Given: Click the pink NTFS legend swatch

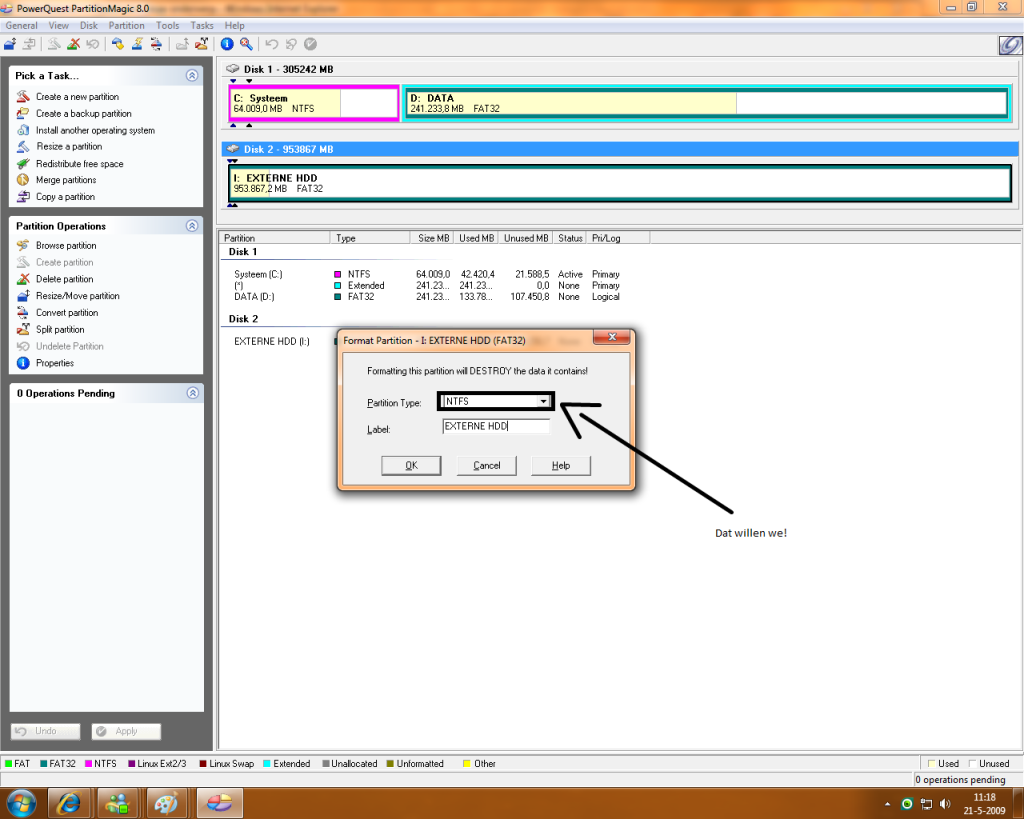Looking at the screenshot, I should [88, 763].
